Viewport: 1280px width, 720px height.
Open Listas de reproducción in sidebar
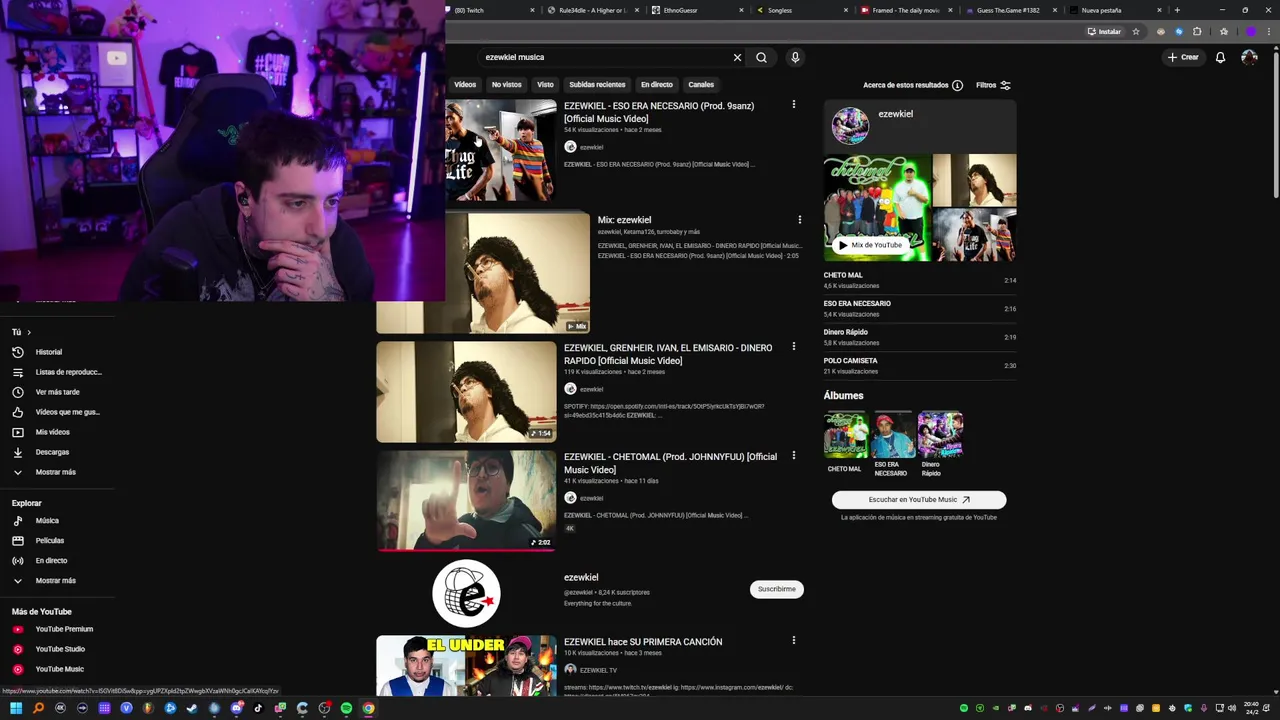click(x=57, y=372)
